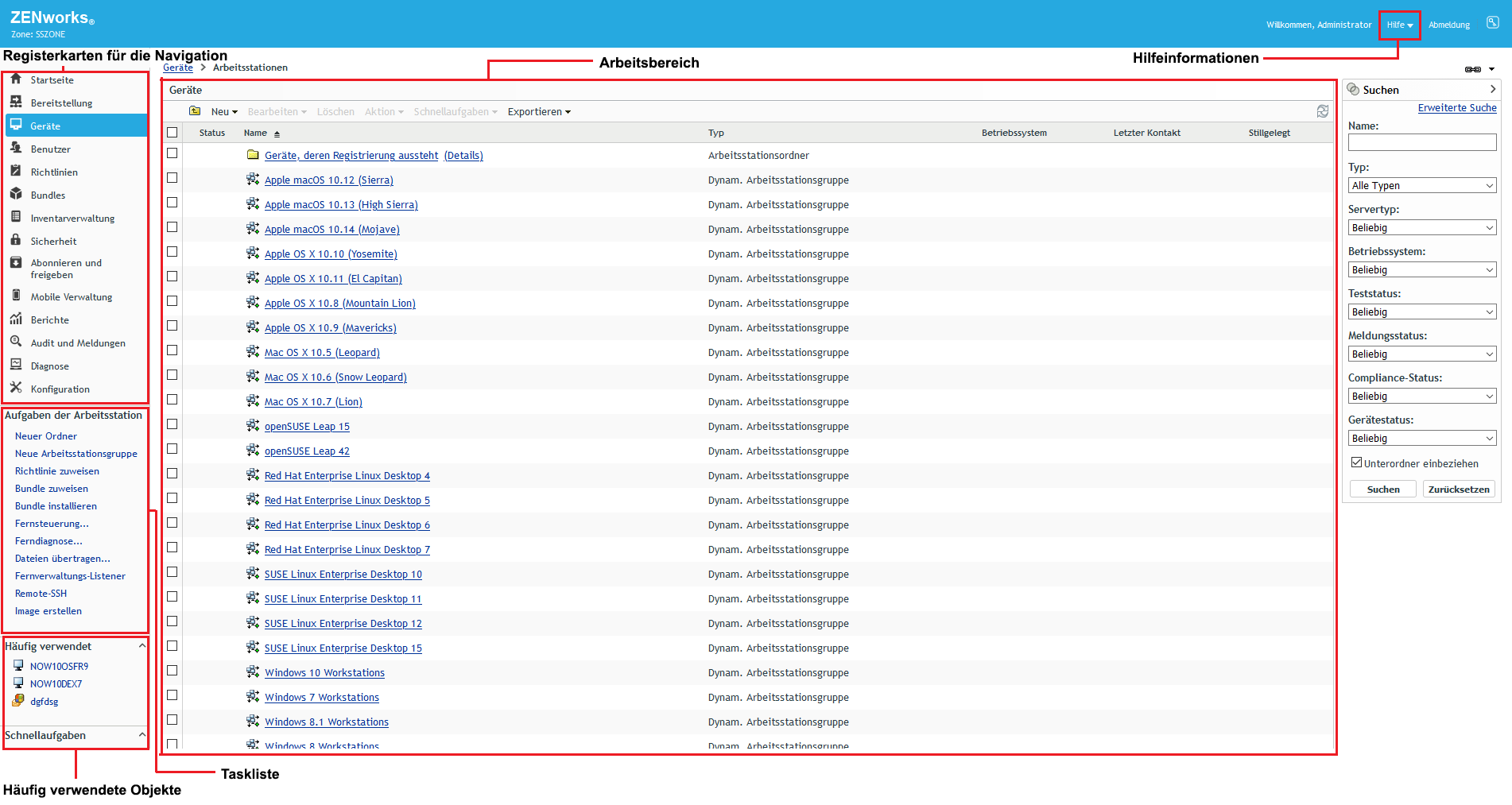The width and height of the screenshot is (1512, 805).
Task: Open the Exportieren menu
Action: pos(539,112)
